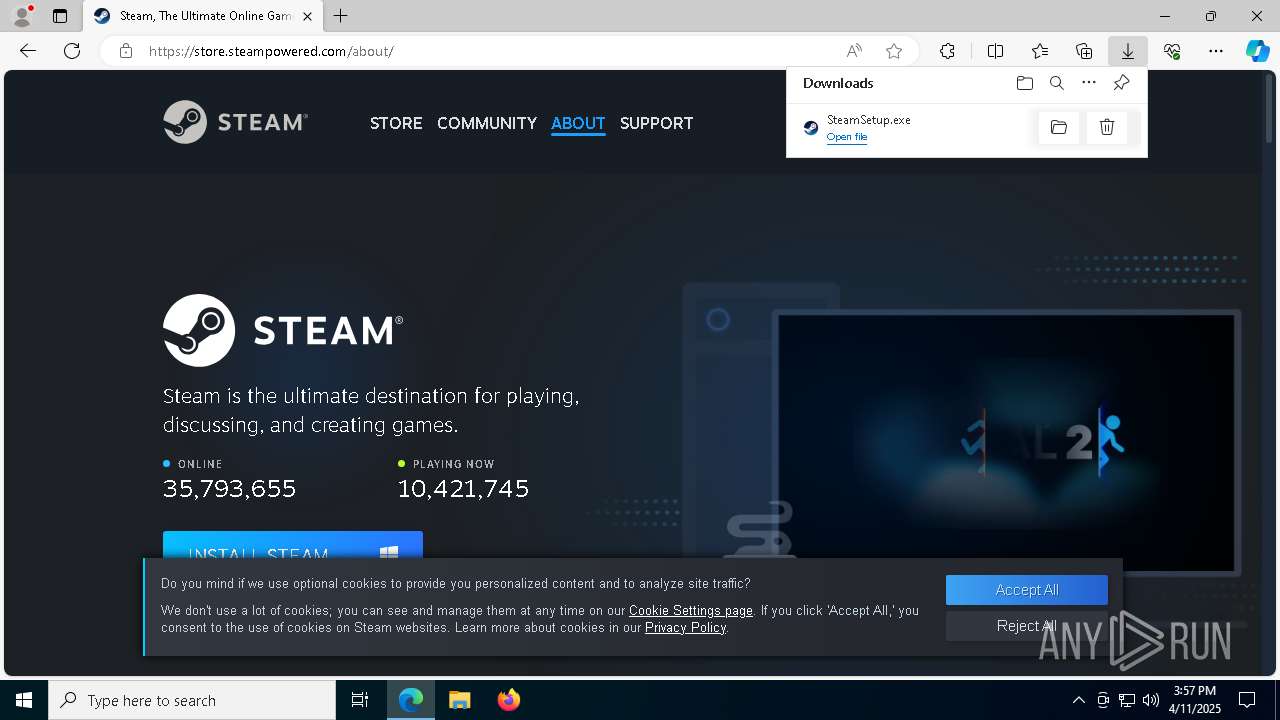Screen dimensions: 1280x720
Task: Click the address bar URL
Action: tap(271, 51)
